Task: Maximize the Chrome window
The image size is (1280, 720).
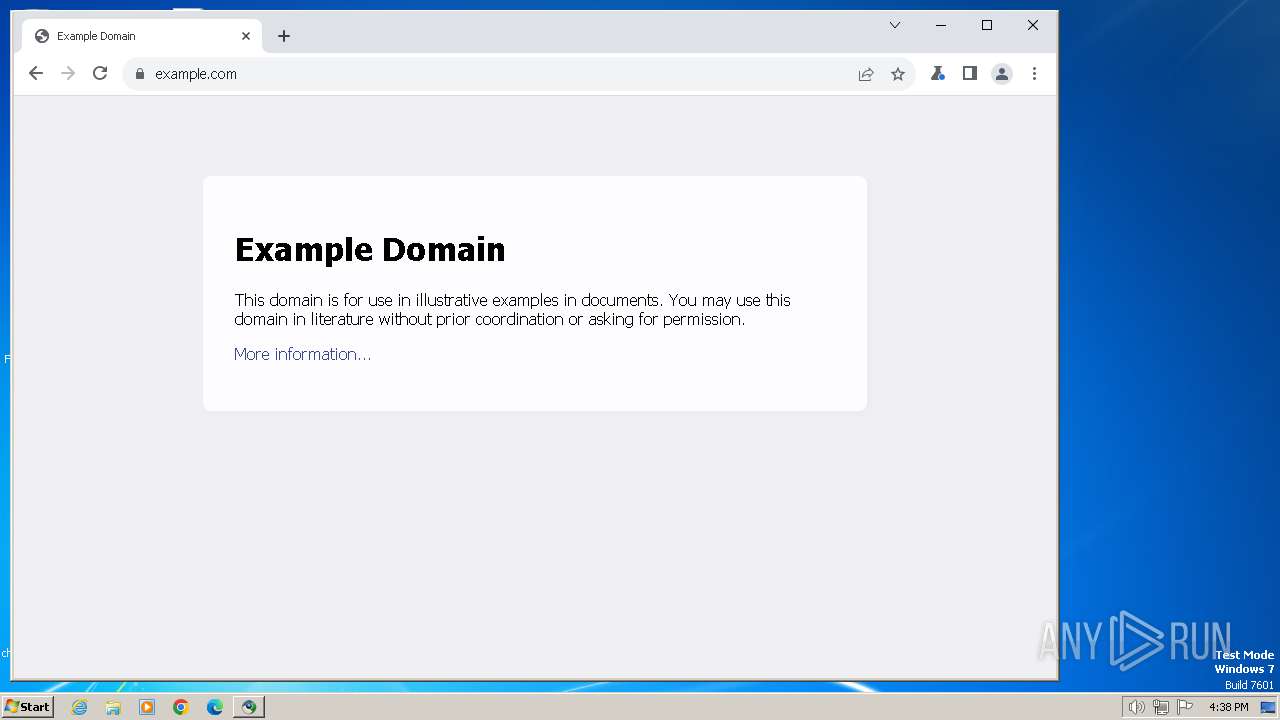Action: (987, 25)
